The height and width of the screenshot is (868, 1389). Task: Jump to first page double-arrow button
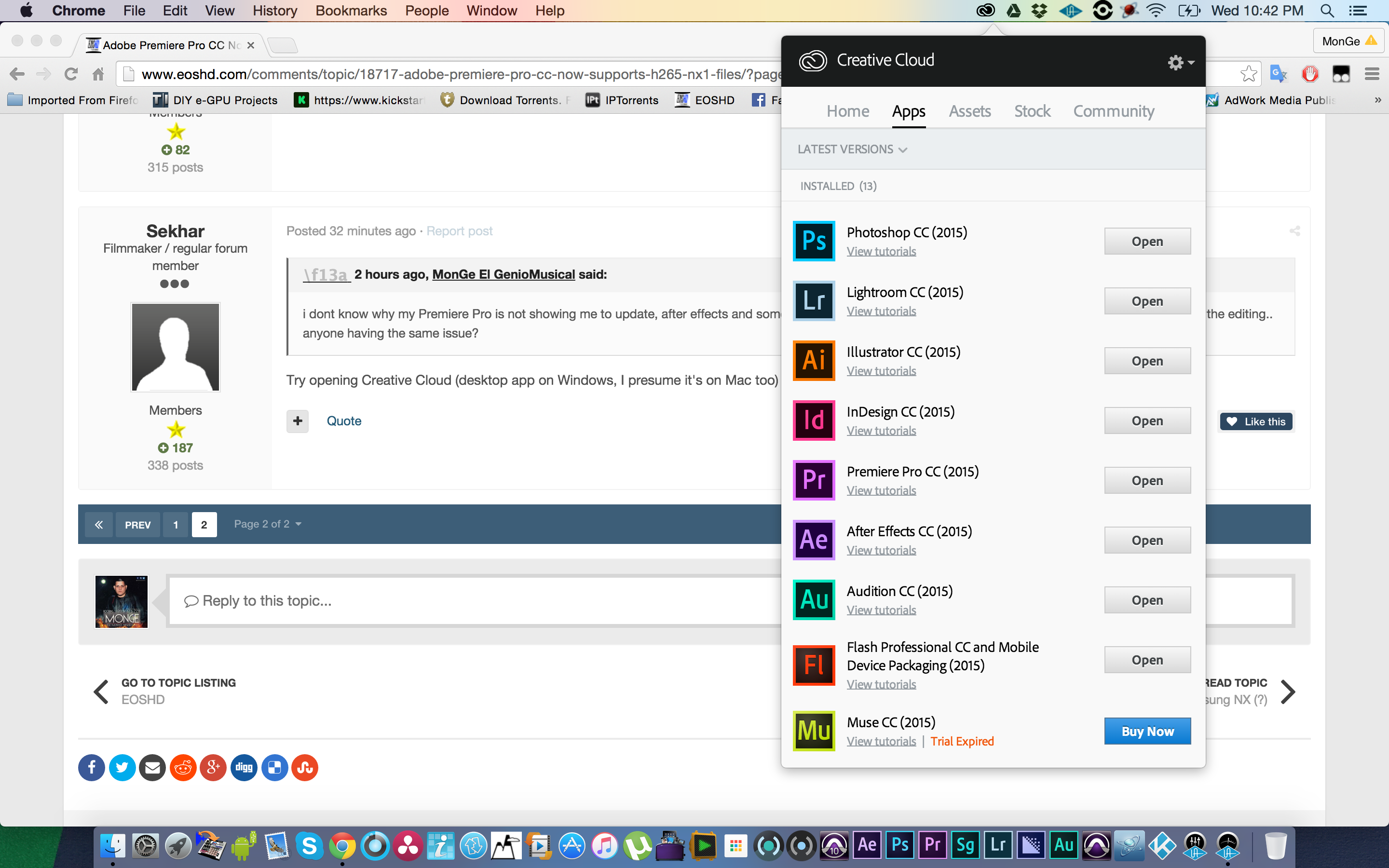pyautogui.click(x=99, y=525)
